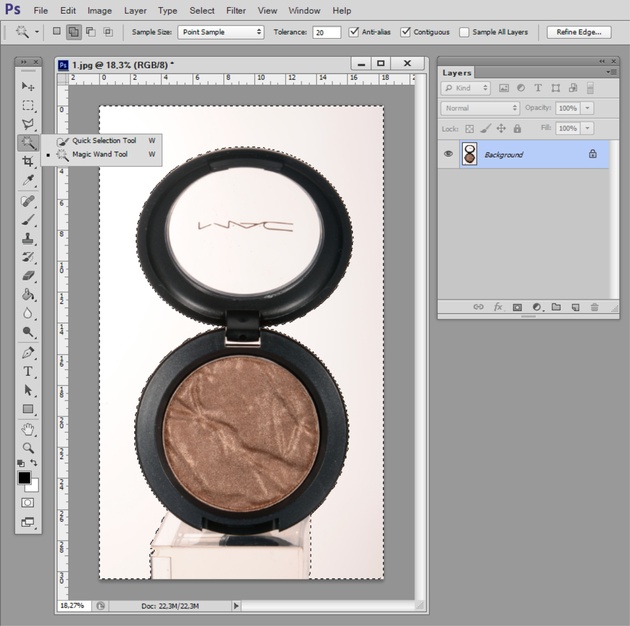This screenshot has height=626, width=630.
Task: Open the Image menu
Action: [x=100, y=10]
